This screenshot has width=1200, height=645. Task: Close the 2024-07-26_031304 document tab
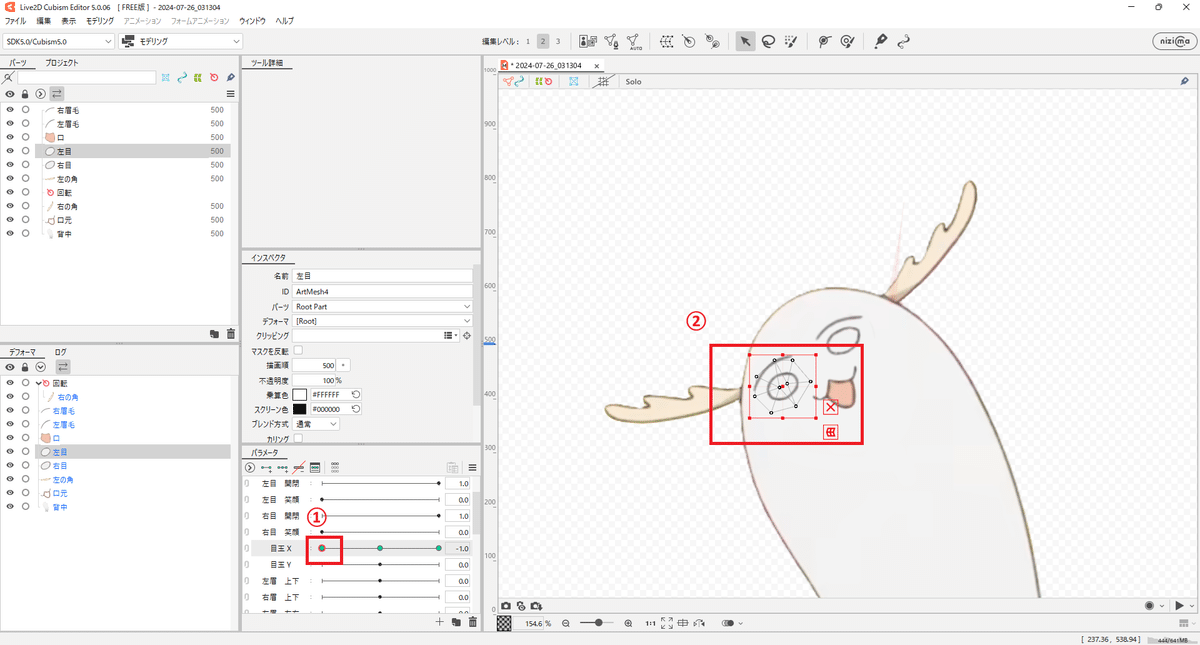tap(597, 65)
